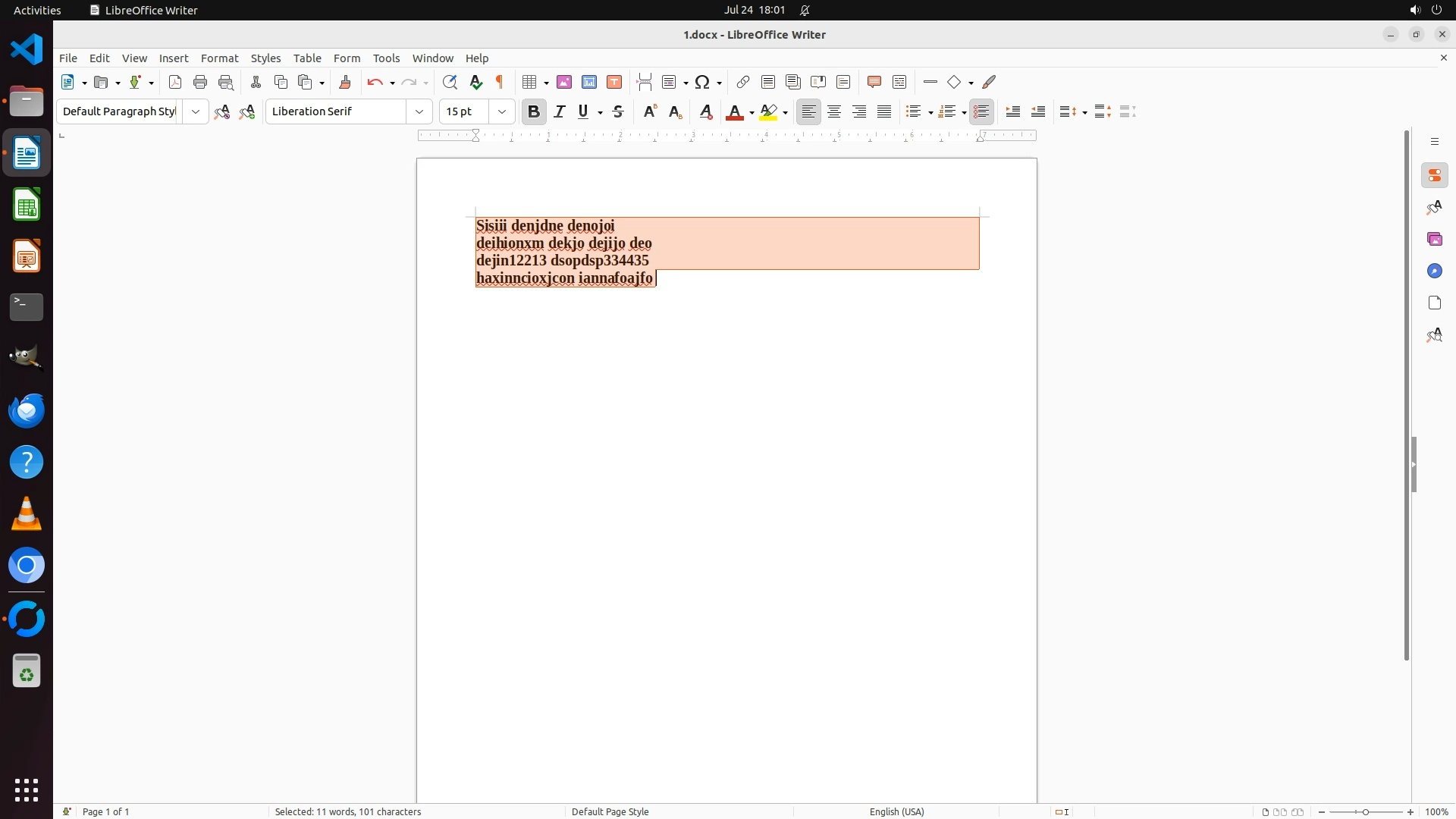The width and height of the screenshot is (1456, 819).
Task: Click the Insert Image icon
Action: coord(564,83)
